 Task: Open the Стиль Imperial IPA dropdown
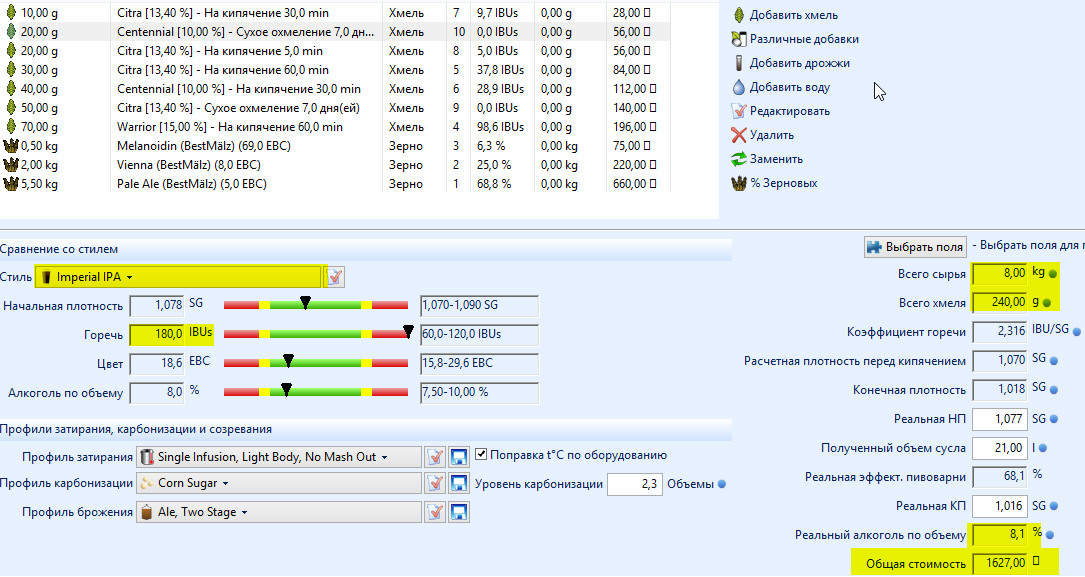tap(179, 277)
